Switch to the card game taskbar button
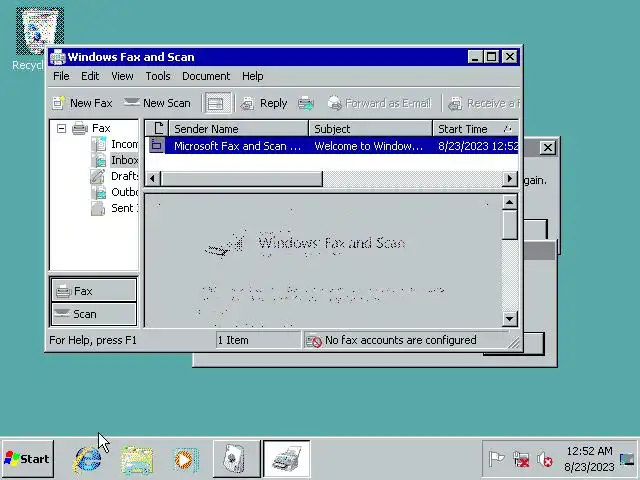This screenshot has height=480, width=640. coord(237,459)
